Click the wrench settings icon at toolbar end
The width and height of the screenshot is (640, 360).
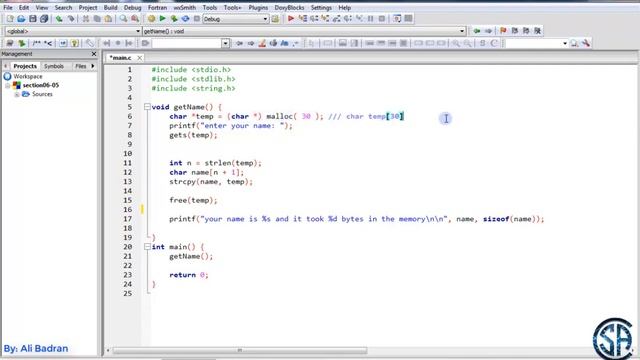tap(586, 43)
